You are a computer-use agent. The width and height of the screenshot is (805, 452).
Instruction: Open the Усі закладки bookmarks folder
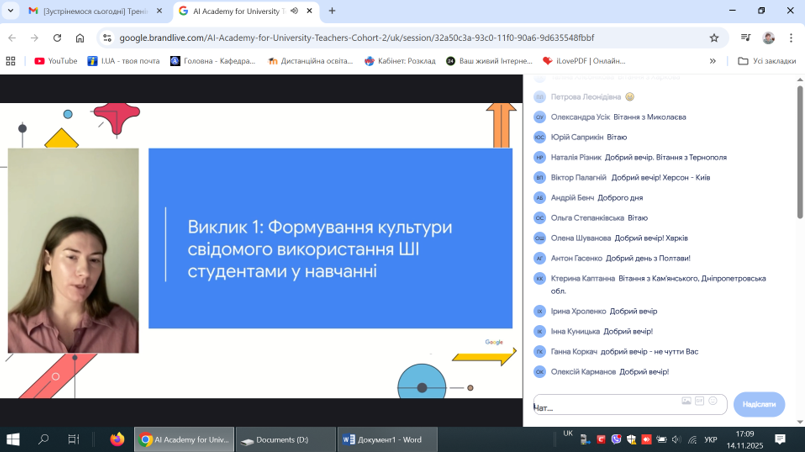[766, 61]
